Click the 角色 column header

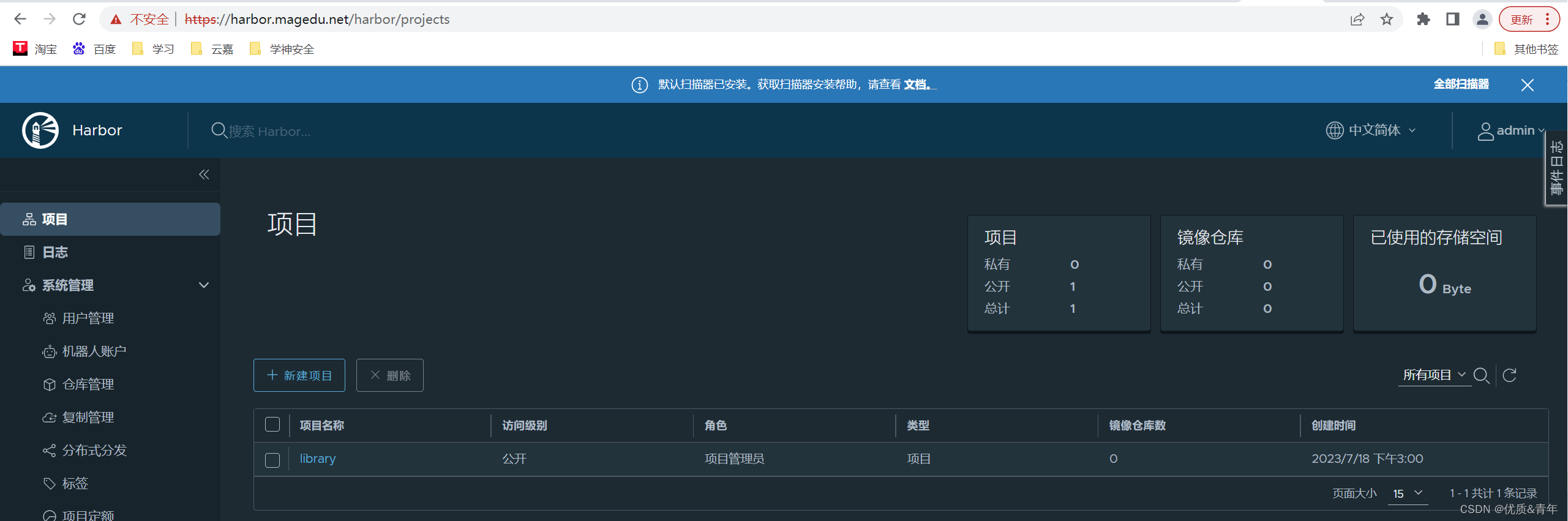716,425
